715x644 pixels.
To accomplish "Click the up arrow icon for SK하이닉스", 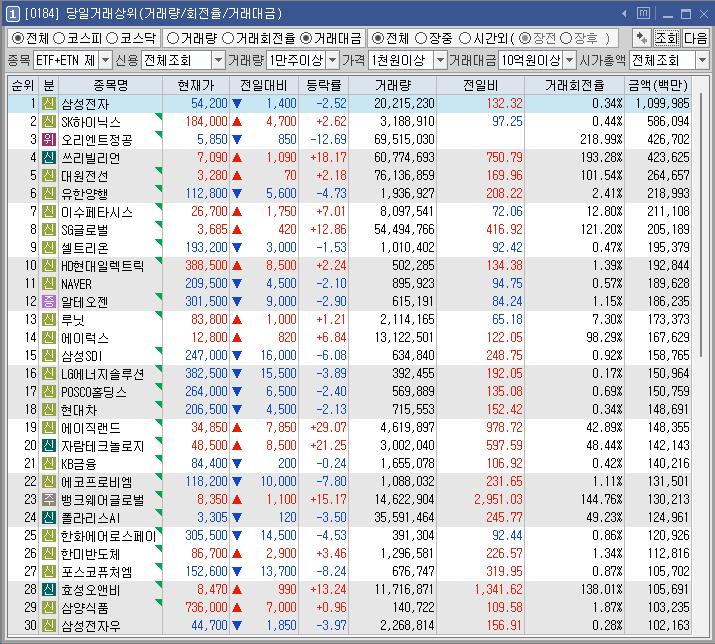I will (x=237, y=121).
